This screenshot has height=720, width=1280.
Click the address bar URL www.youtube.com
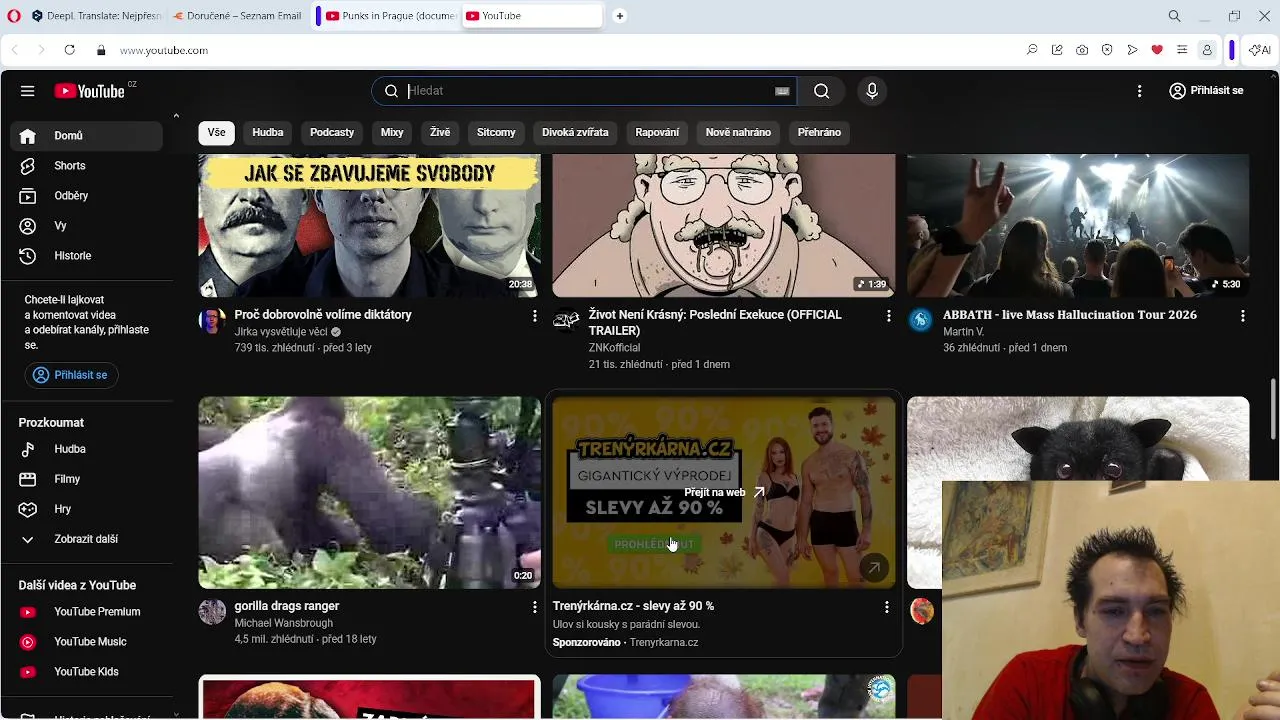pos(164,50)
